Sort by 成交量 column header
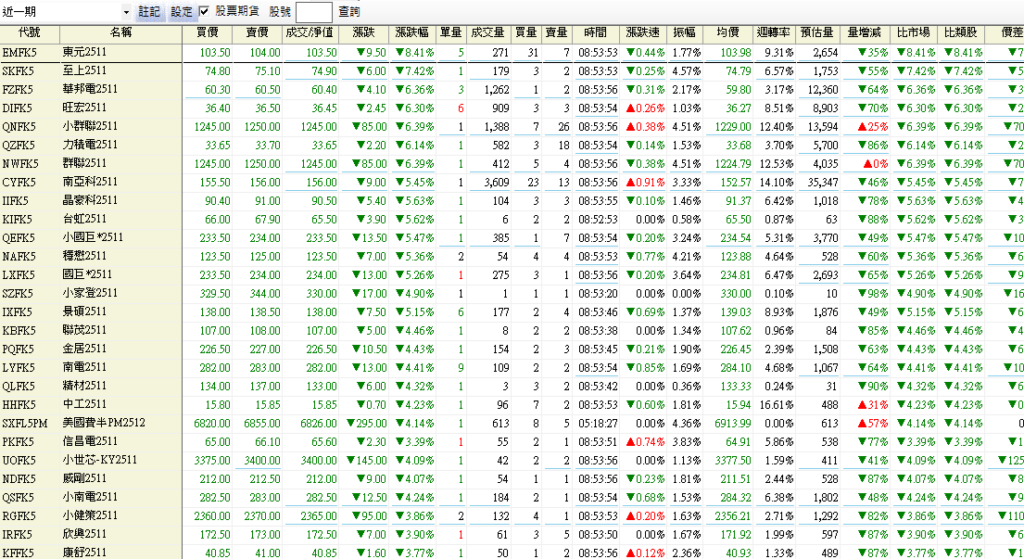Screen dimensions: 1024x559 coord(487,34)
